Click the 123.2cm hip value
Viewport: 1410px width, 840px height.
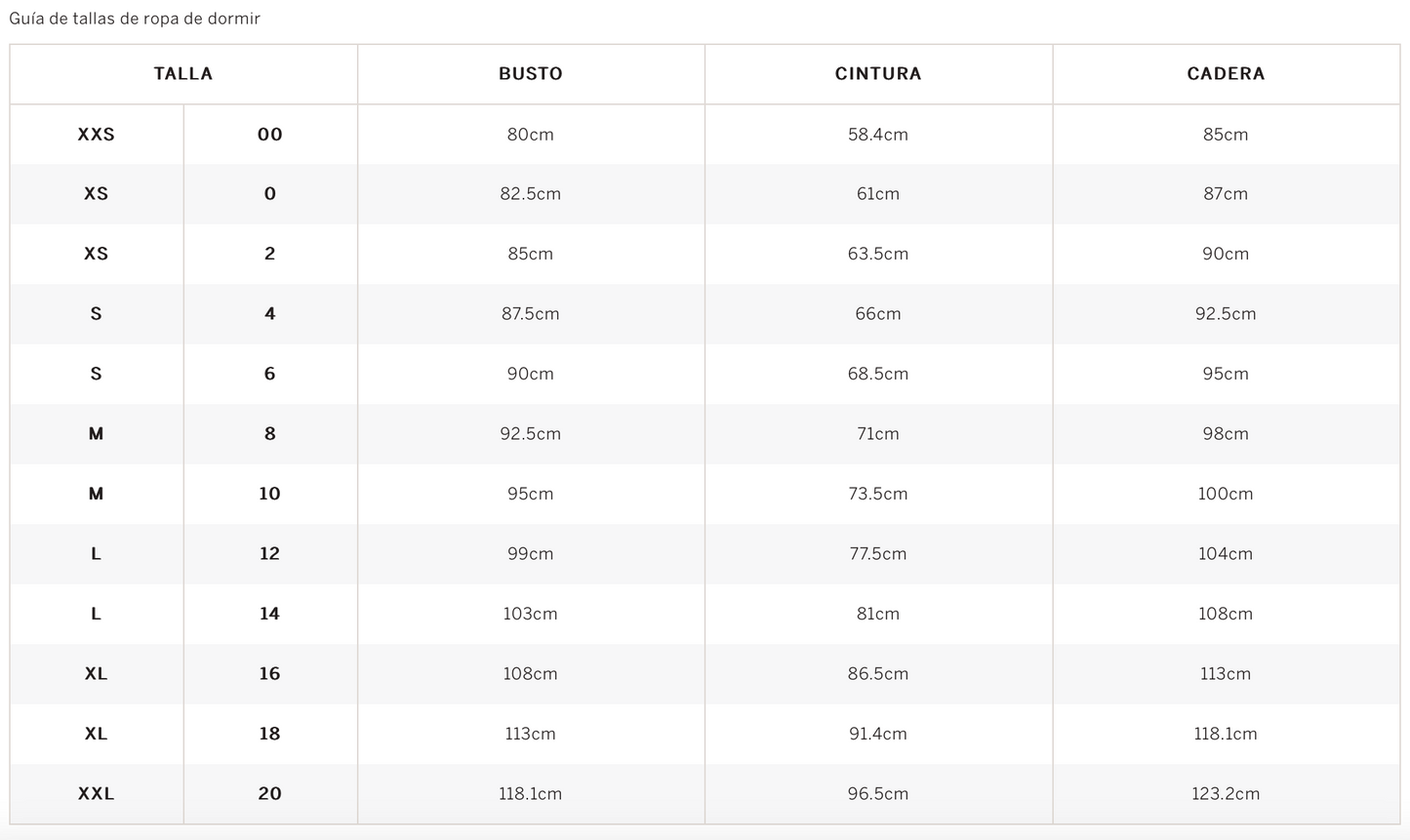1226,794
